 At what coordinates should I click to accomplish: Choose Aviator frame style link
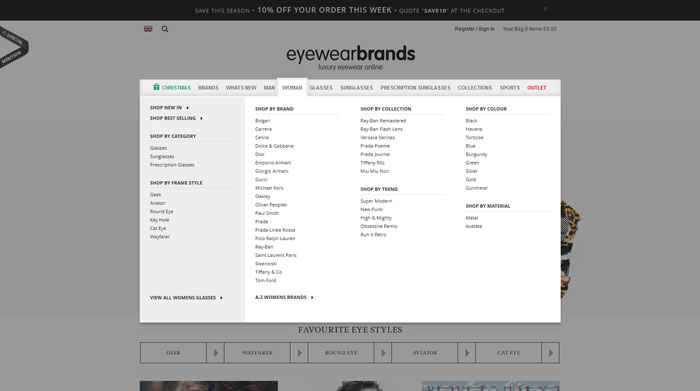pos(158,204)
